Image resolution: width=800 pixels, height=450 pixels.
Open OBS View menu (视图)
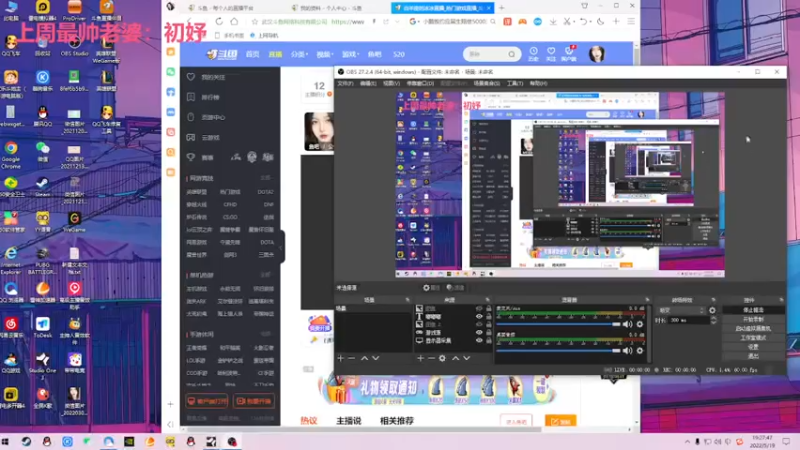tap(391, 83)
